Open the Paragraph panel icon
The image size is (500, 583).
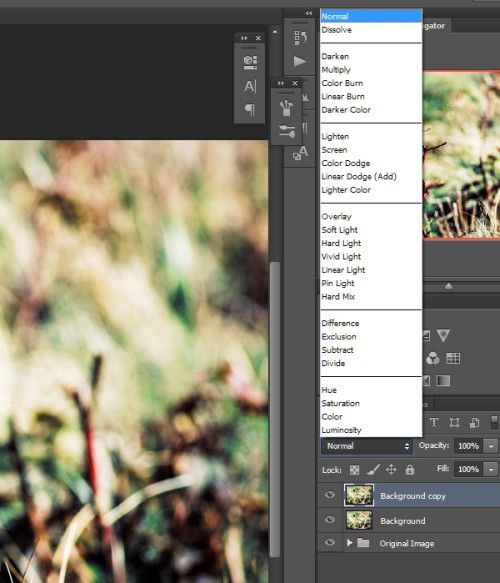(x=250, y=109)
